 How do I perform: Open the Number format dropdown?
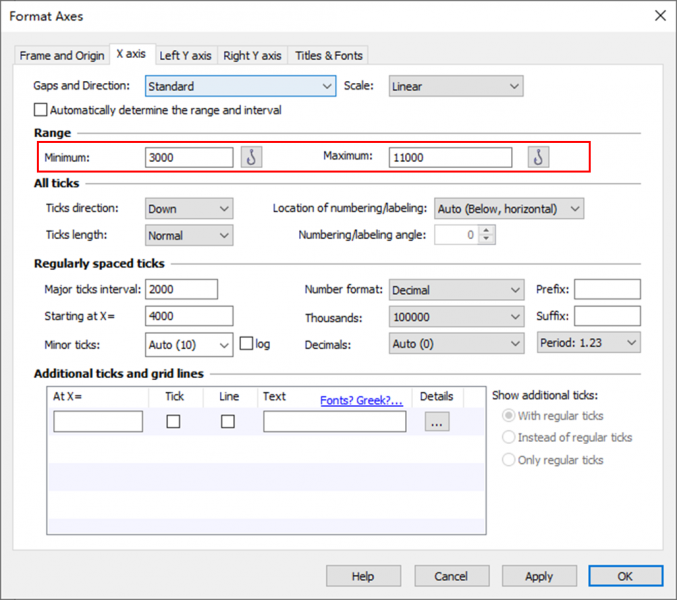pos(456,290)
